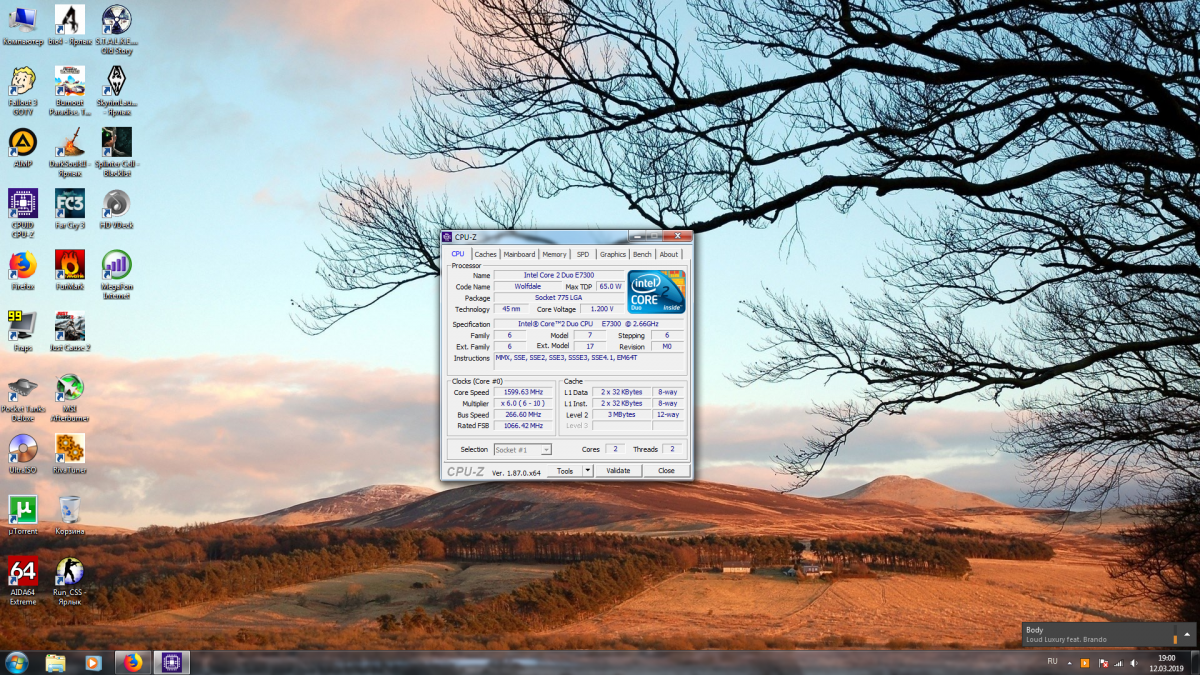This screenshot has height=675, width=1200.
Task: Launch Fraps from the desktop
Action: tap(23, 332)
